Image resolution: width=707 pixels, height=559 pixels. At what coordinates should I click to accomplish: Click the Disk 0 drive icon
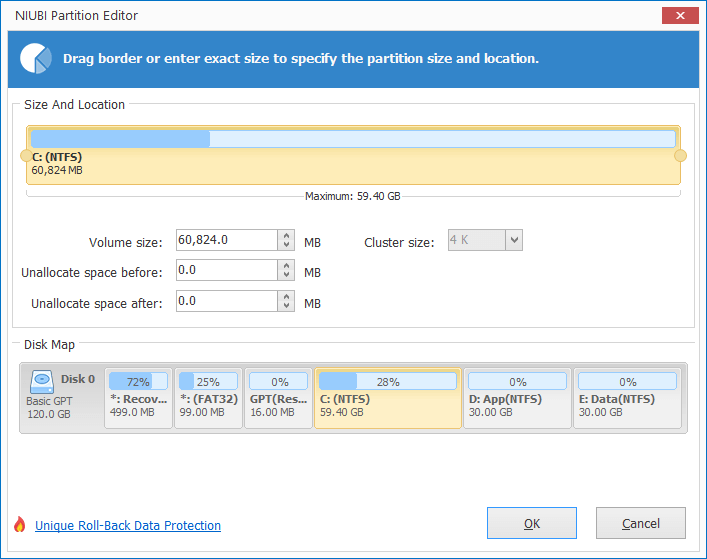pyautogui.click(x=42, y=382)
